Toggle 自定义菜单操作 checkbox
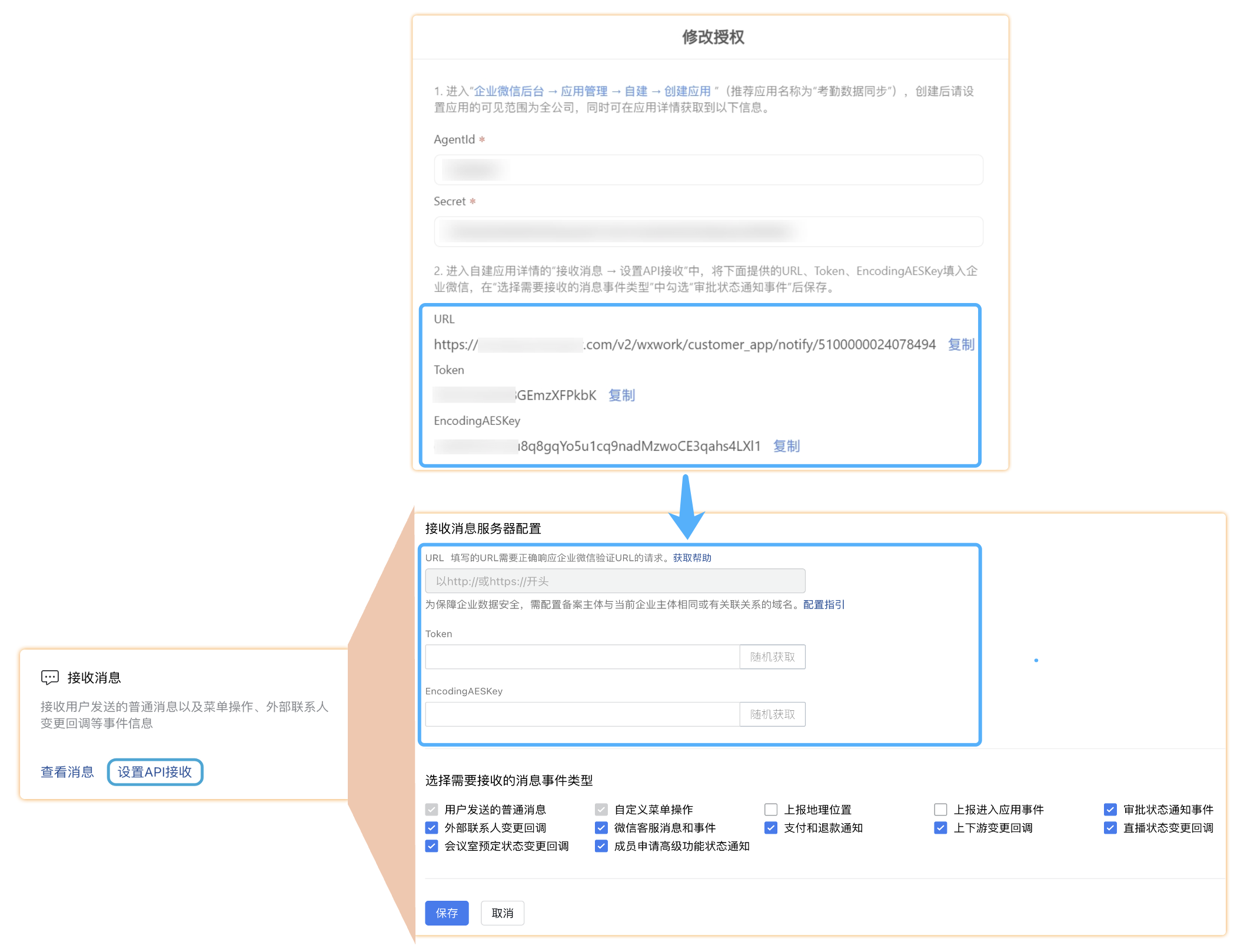The image size is (1257, 952). pos(601,810)
